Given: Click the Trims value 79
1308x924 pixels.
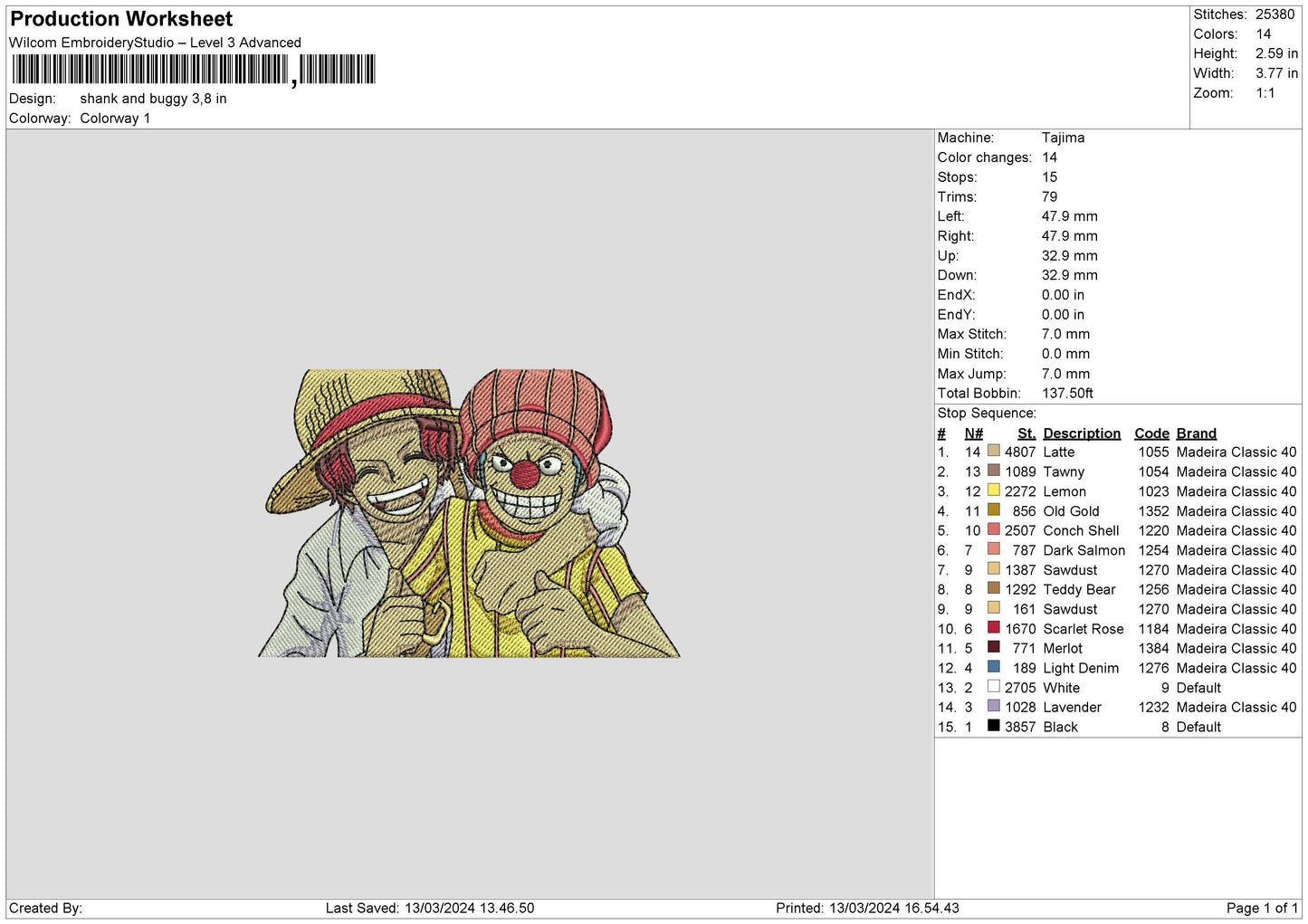Looking at the screenshot, I should click(x=1049, y=196).
